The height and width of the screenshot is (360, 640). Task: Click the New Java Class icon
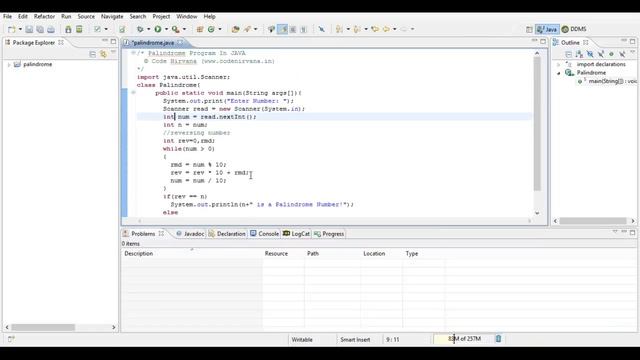coord(211,29)
